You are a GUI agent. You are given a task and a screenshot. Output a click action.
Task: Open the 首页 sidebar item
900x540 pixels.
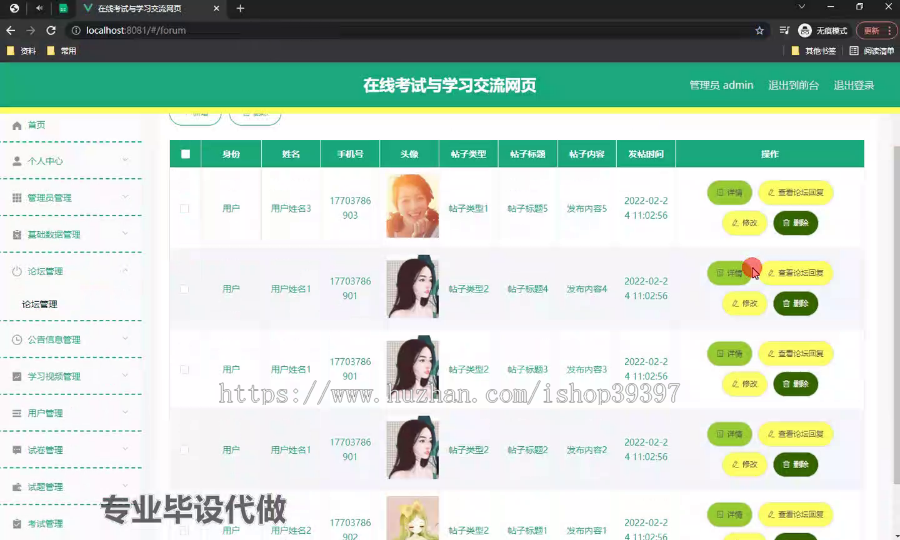pyautogui.click(x=71, y=125)
